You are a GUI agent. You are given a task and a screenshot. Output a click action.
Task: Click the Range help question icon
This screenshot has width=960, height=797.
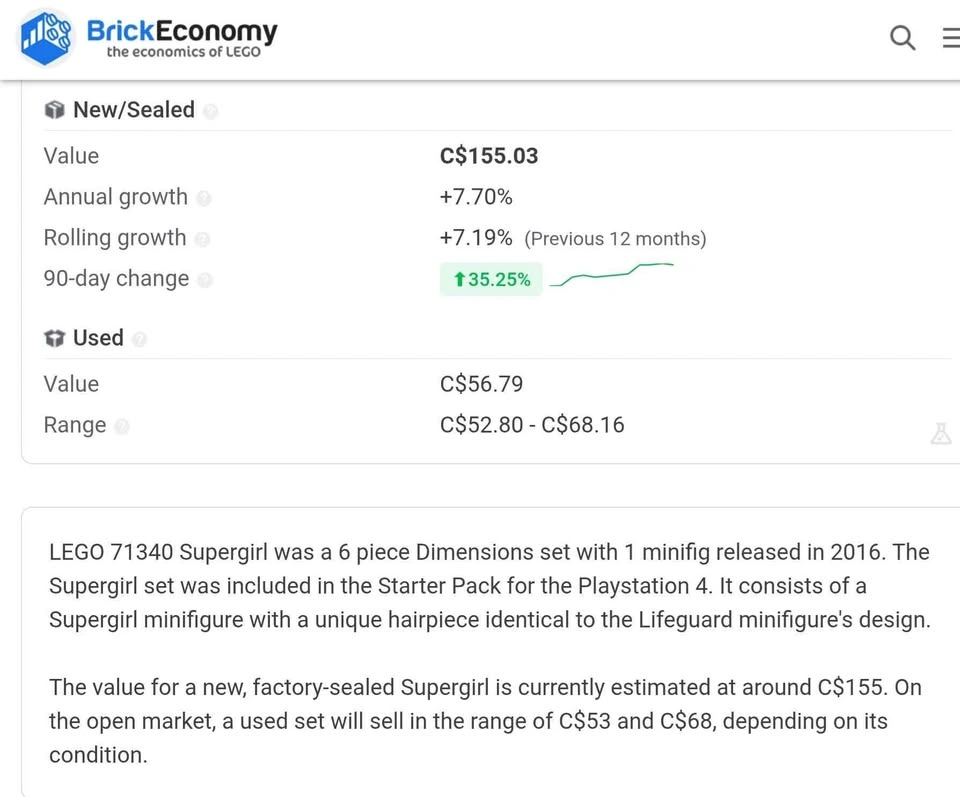(x=122, y=426)
